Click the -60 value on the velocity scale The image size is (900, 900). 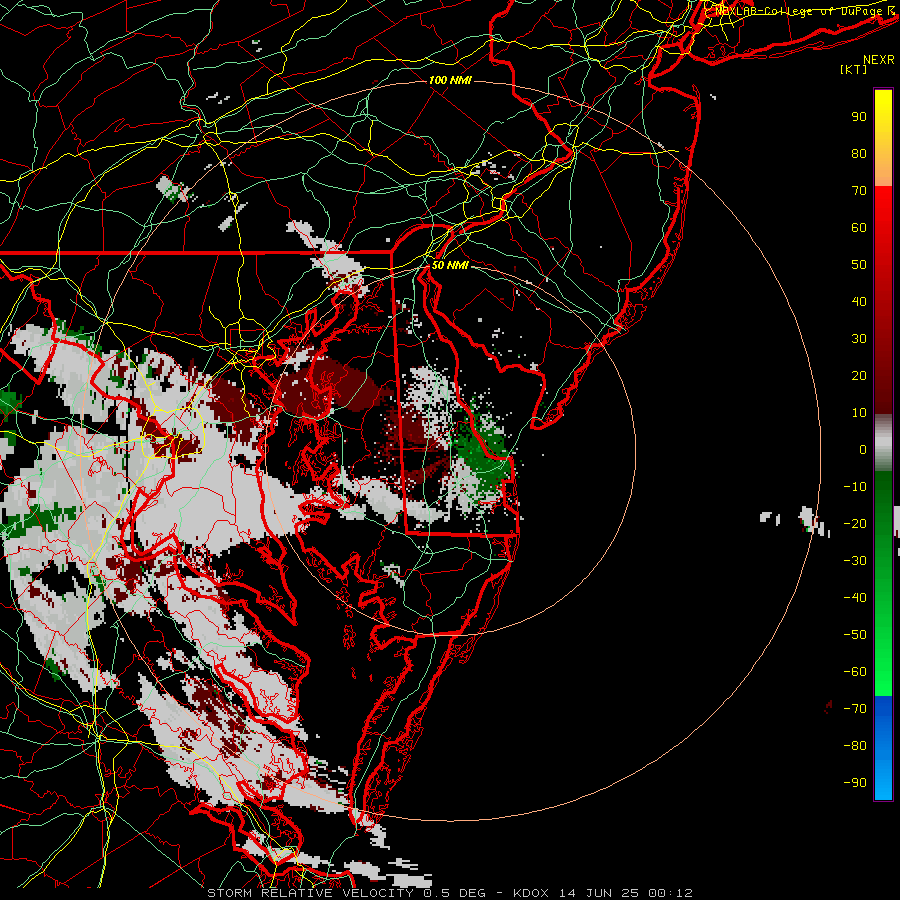coord(855,672)
